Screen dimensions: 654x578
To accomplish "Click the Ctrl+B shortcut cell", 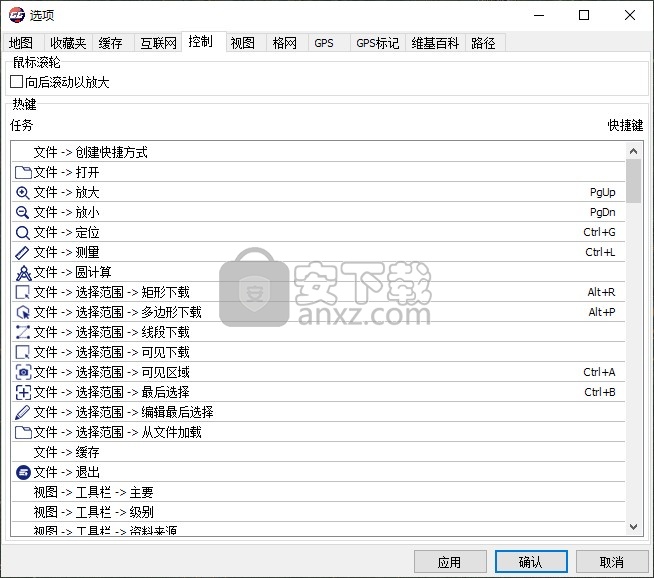I will click(600, 392).
